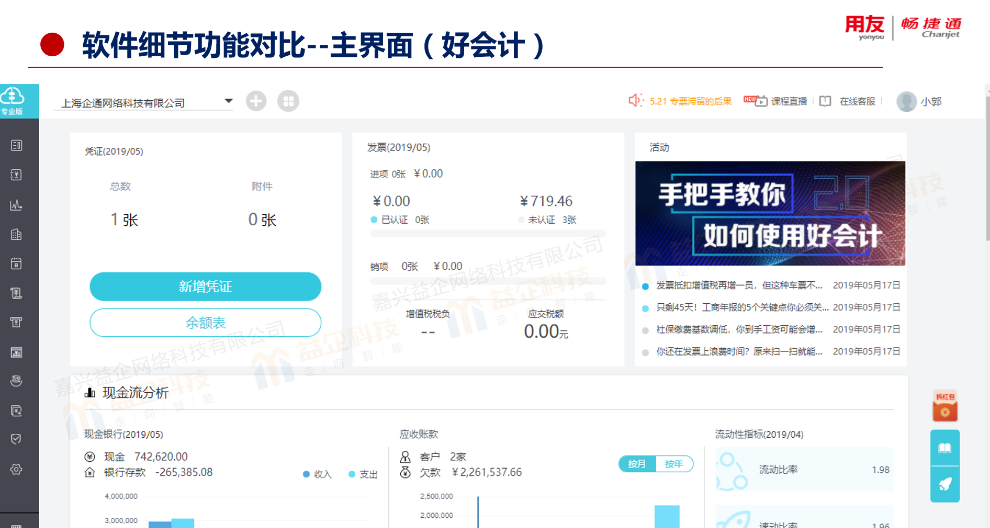This screenshot has height=528, width=990.
Task: Open the yen-document sidebar icon
Action: pos(16,175)
